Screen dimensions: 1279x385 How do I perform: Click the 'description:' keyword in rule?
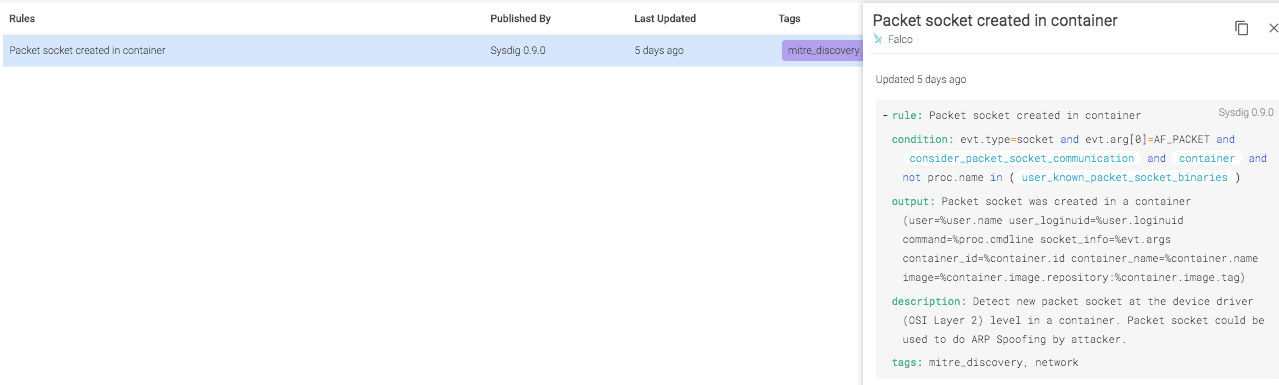pos(929,301)
